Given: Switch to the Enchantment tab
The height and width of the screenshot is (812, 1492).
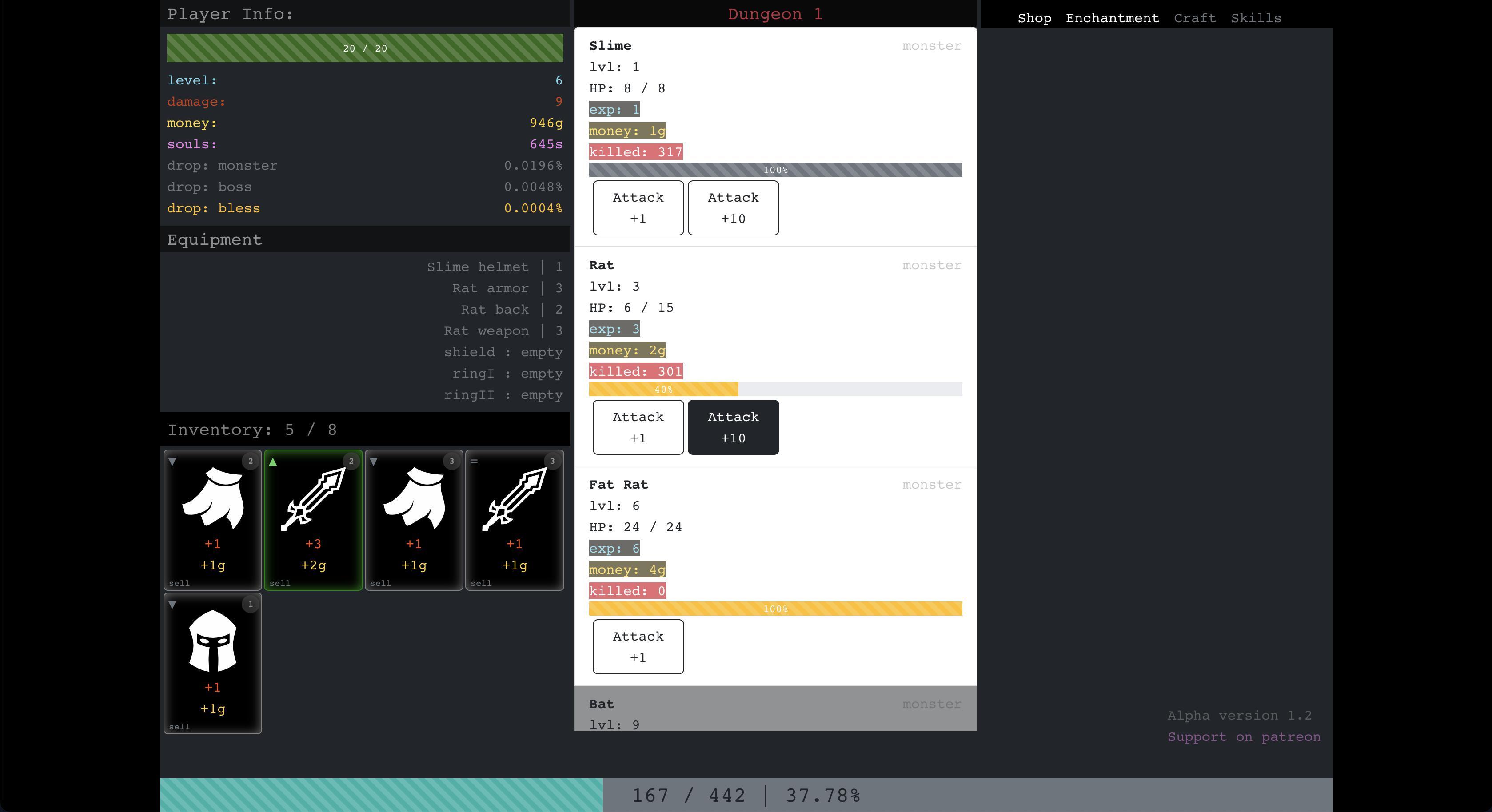Looking at the screenshot, I should 1112,18.
